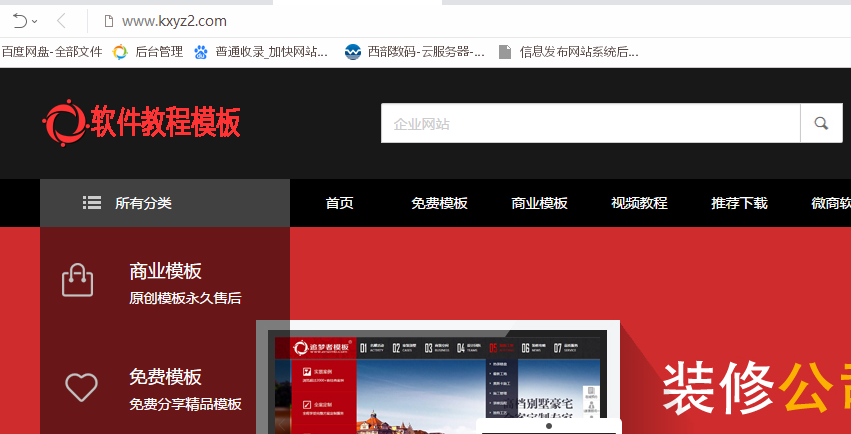Viewport: 851px width, 434px height.
Task: Click the red swirl site logo
Action: [x=65, y=123]
